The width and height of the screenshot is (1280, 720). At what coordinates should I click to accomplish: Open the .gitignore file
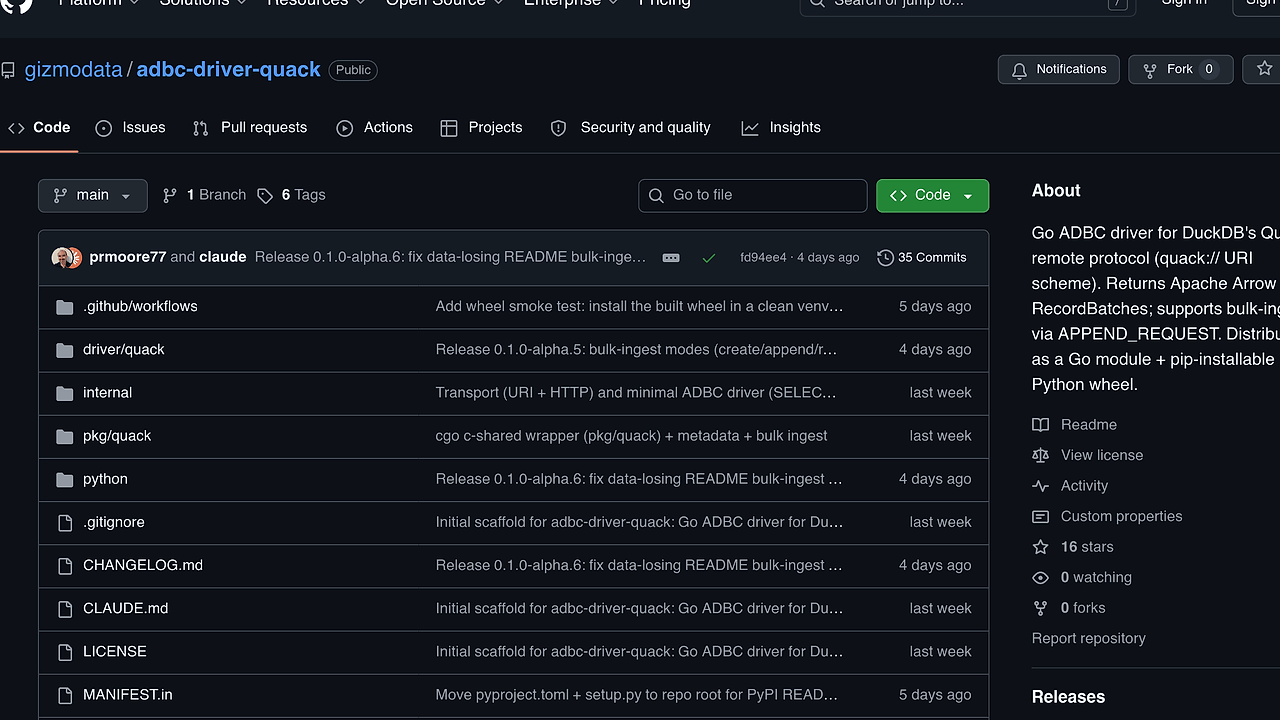coord(114,521)
